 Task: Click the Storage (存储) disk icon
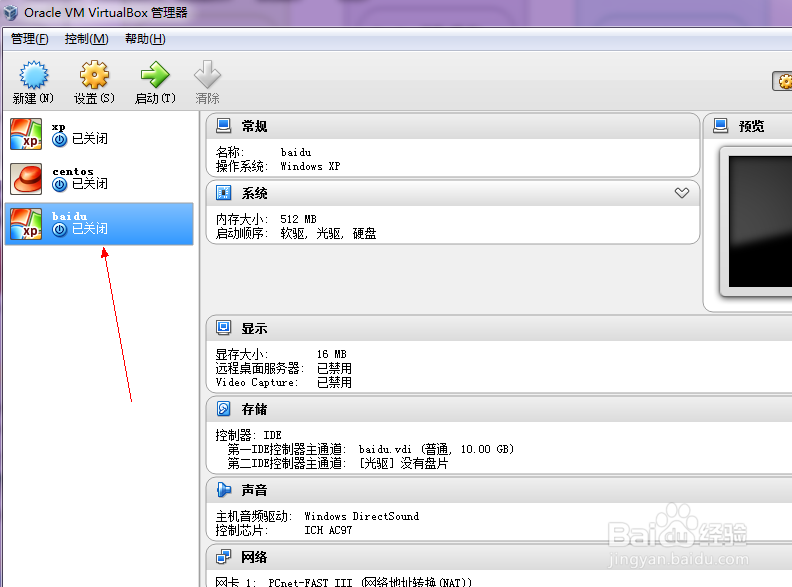click(223, 409)
